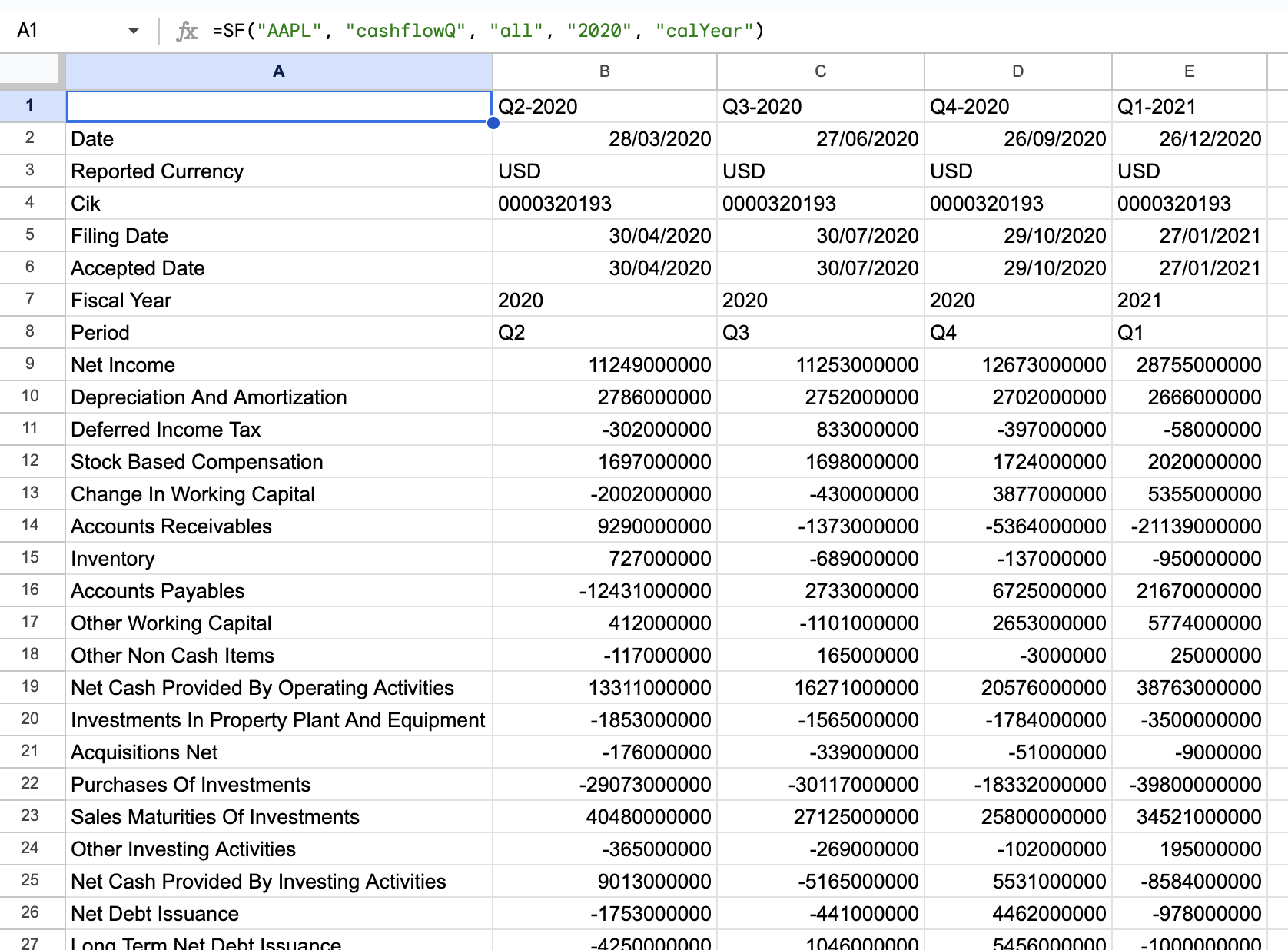The height and width of the screenshot is (950, 1288).
Task: Click the date 27/06/2020 cell
Action: pos(821,139)
